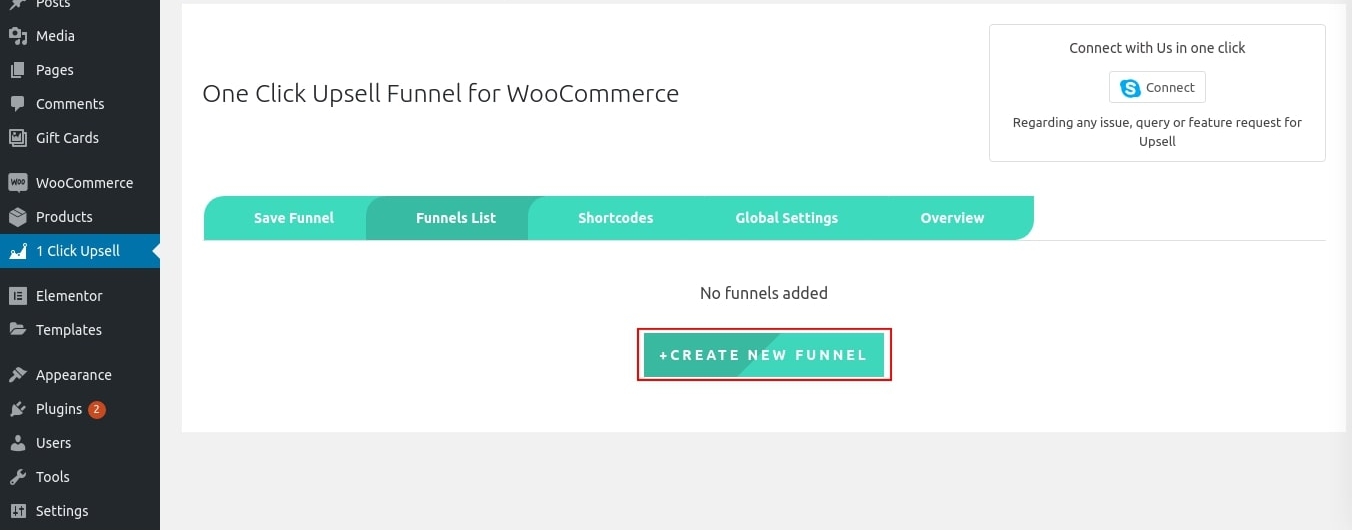The image size is (1352, 530).
Task: Click the Skype Connect button
Action: pos(1157,87)
